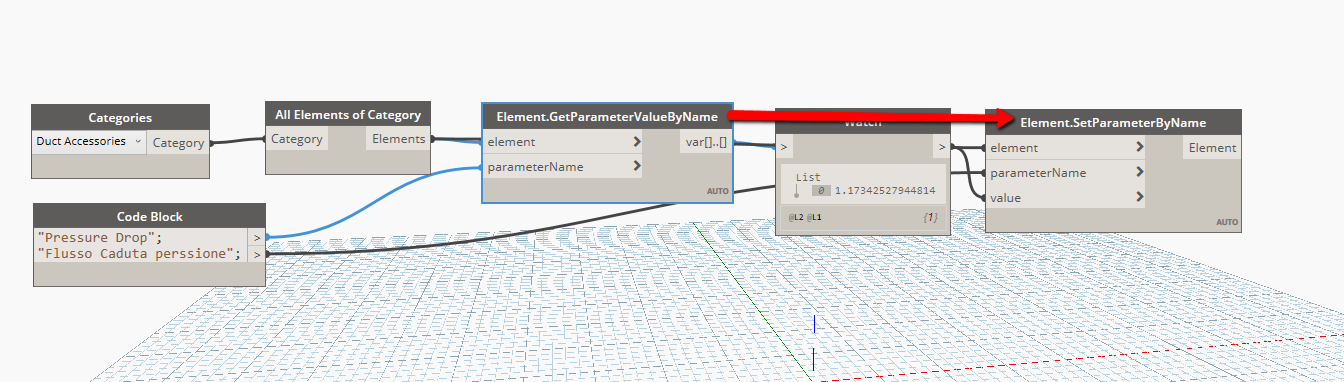Select Element.SetParameterByName node header
1344x382 pixels.
(1113, 122)
